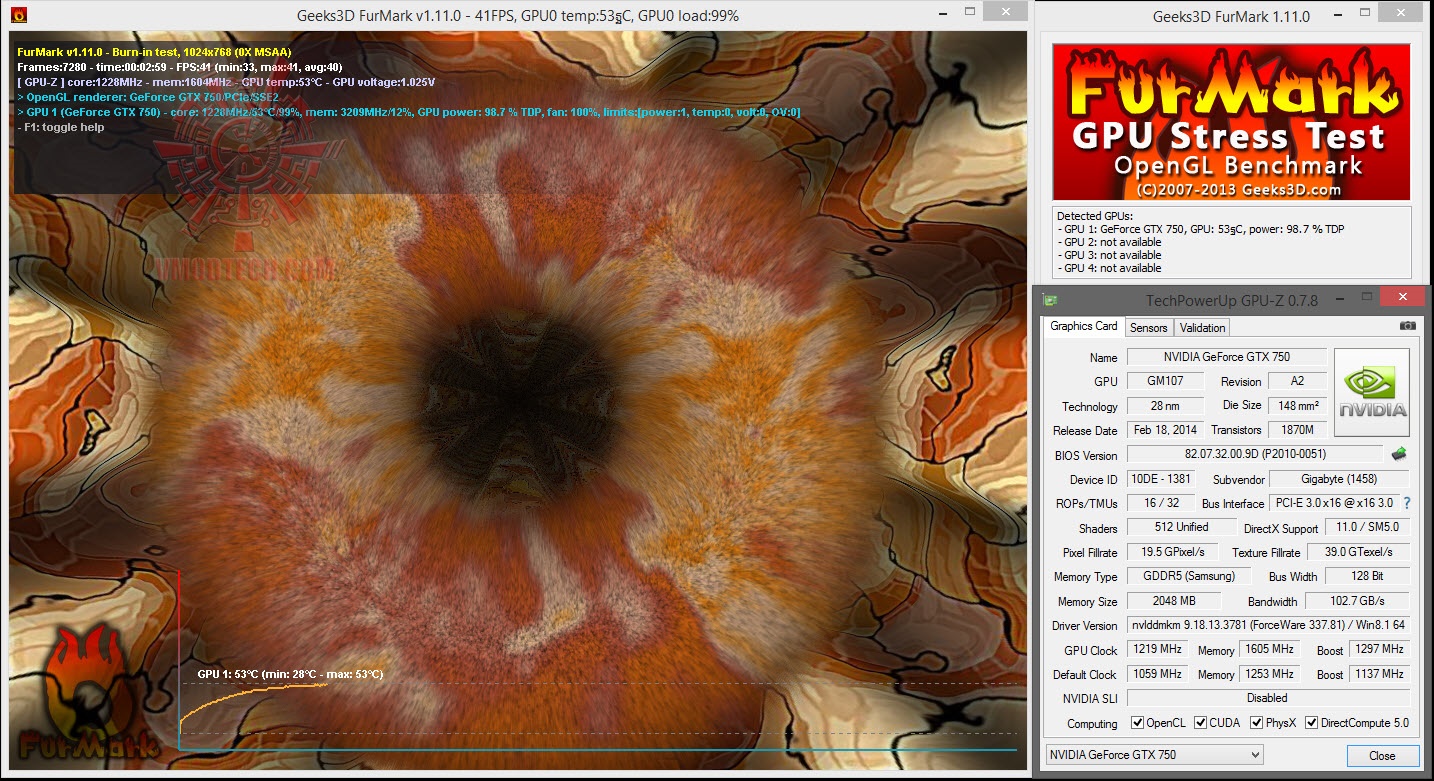Screen dimensions: 1434x781
Task: Click the GPU Clock value 1219 MHz
Action: (x=1156, y=649)
